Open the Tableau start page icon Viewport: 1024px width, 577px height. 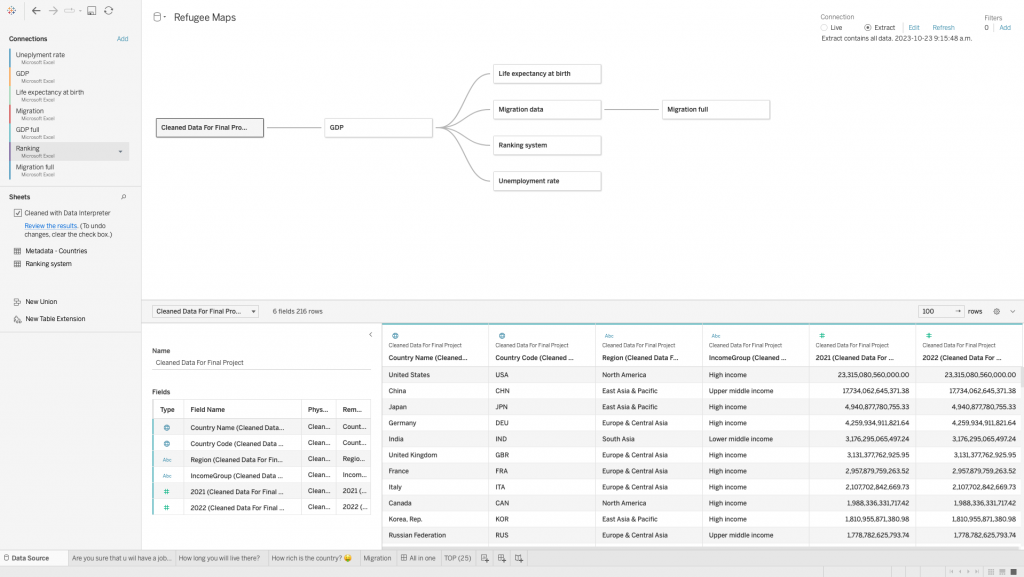coord(11,10)
